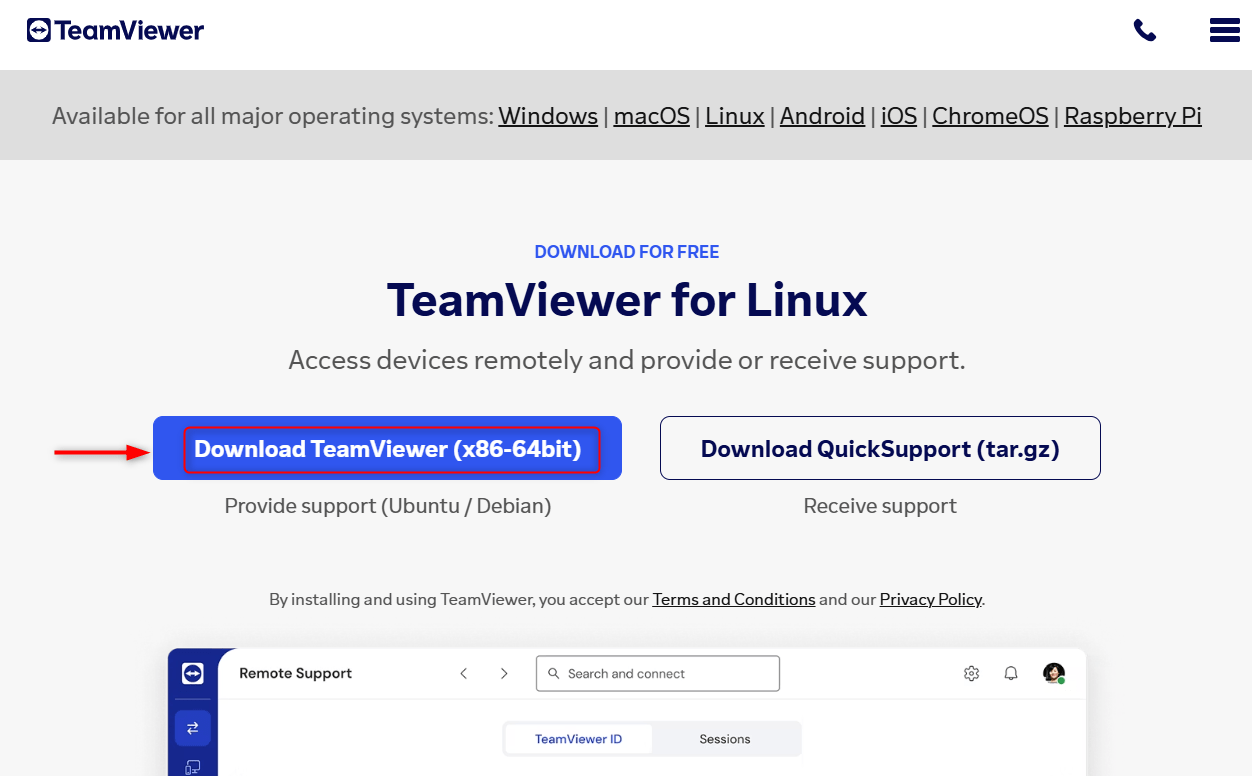Open notifications via the bell icon
Screen dimensions: 1252x776
(1011, 673)
